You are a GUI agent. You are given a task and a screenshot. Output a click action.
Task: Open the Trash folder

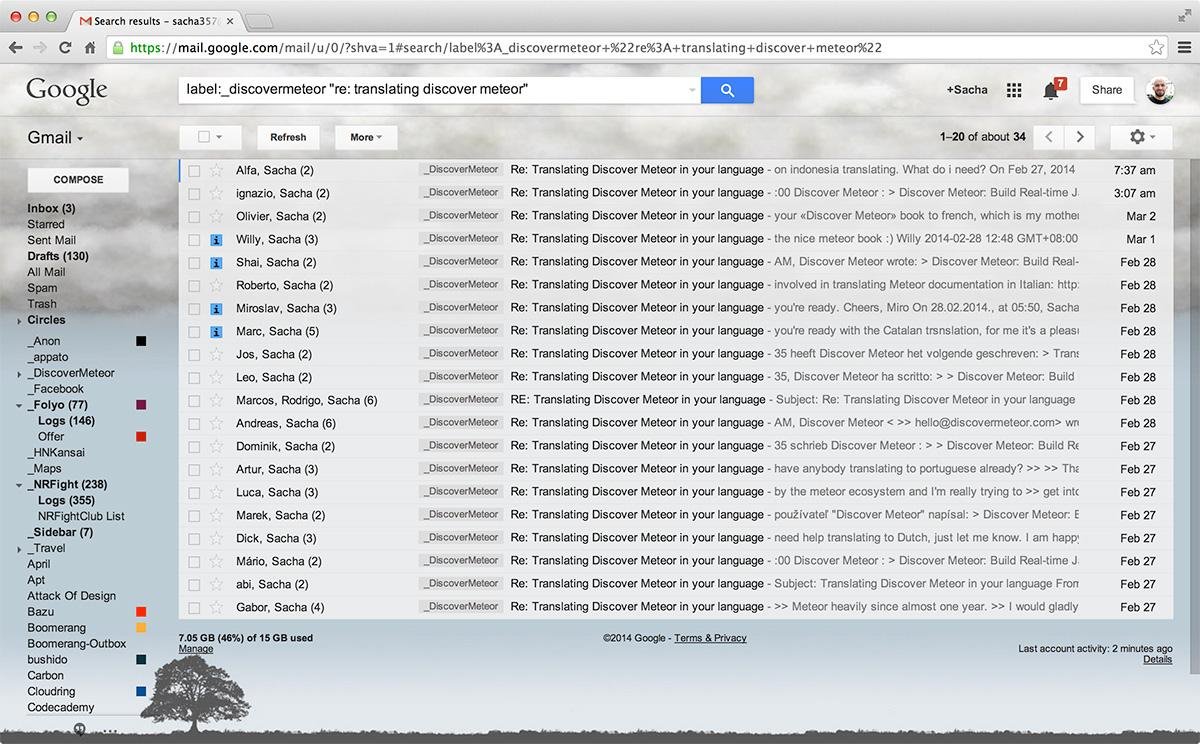pos(42,304)
